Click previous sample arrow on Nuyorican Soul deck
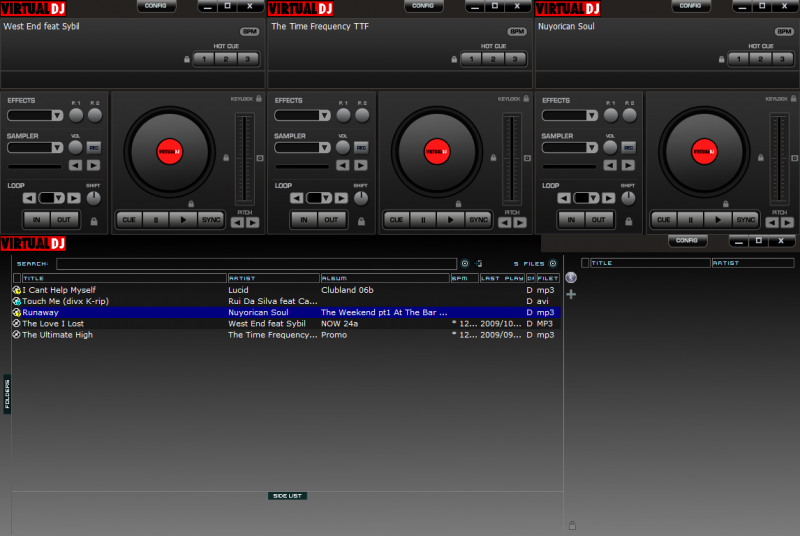 click(x=610, y=165)
